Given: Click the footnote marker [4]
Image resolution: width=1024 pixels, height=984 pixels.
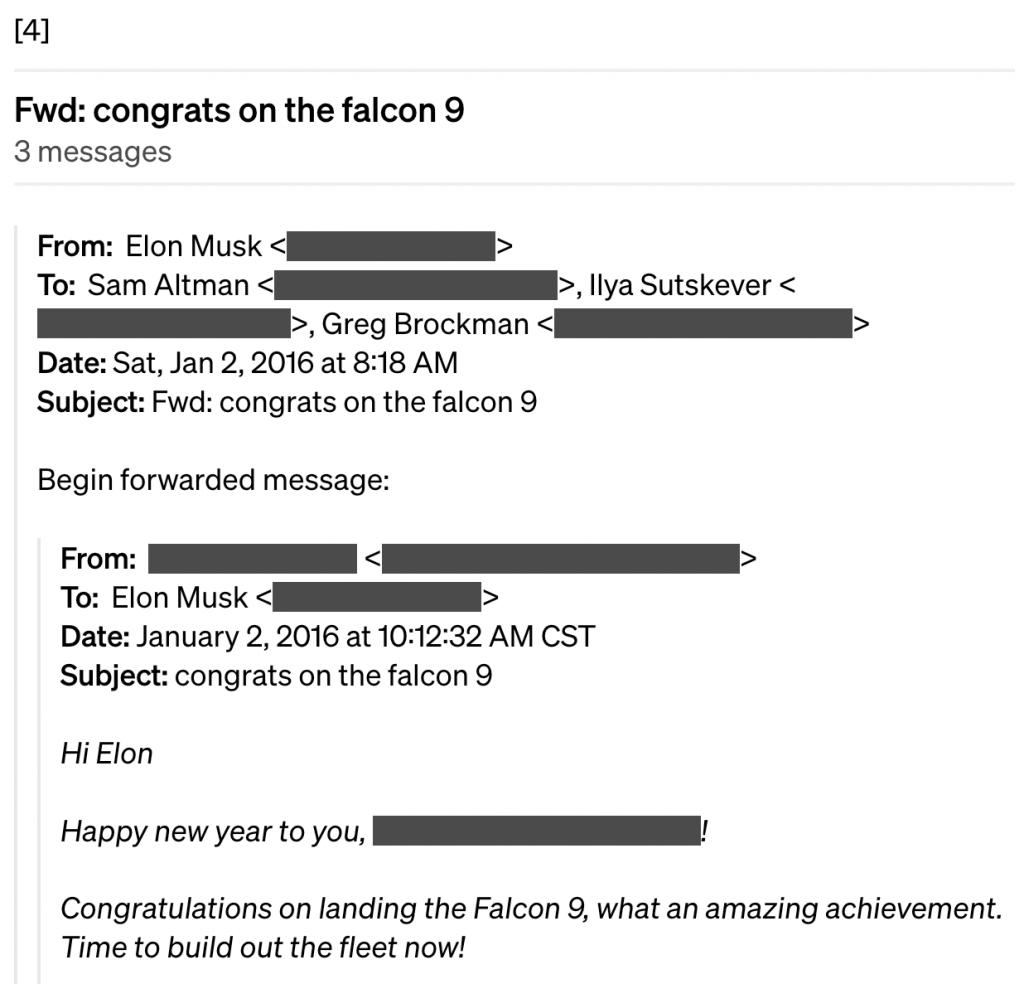Looking at the screenshot, I should pos(31,30).
